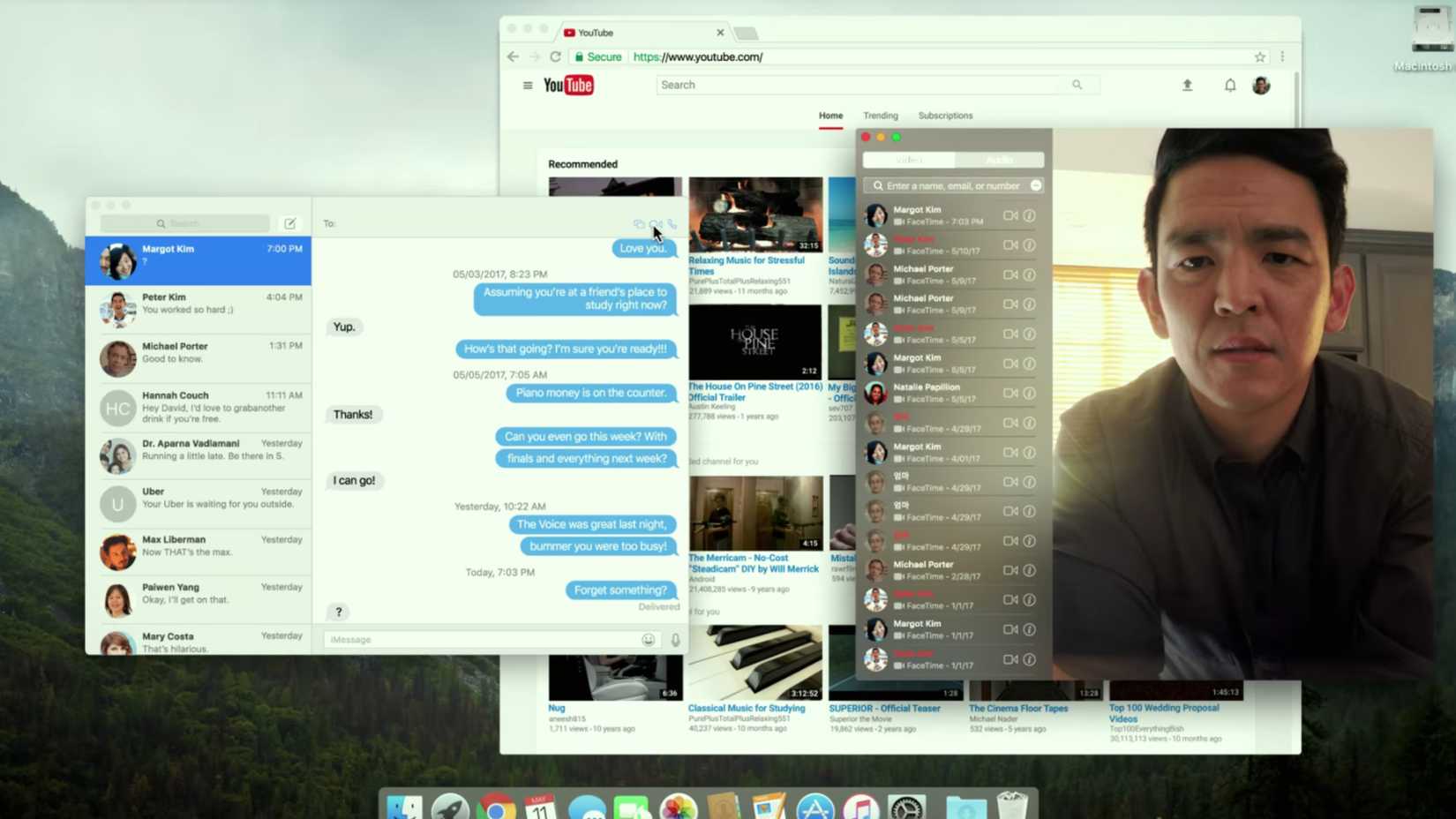1456x819 pixels.
Task: Bookmark the page with the star icon
Action: point(1259,57)
